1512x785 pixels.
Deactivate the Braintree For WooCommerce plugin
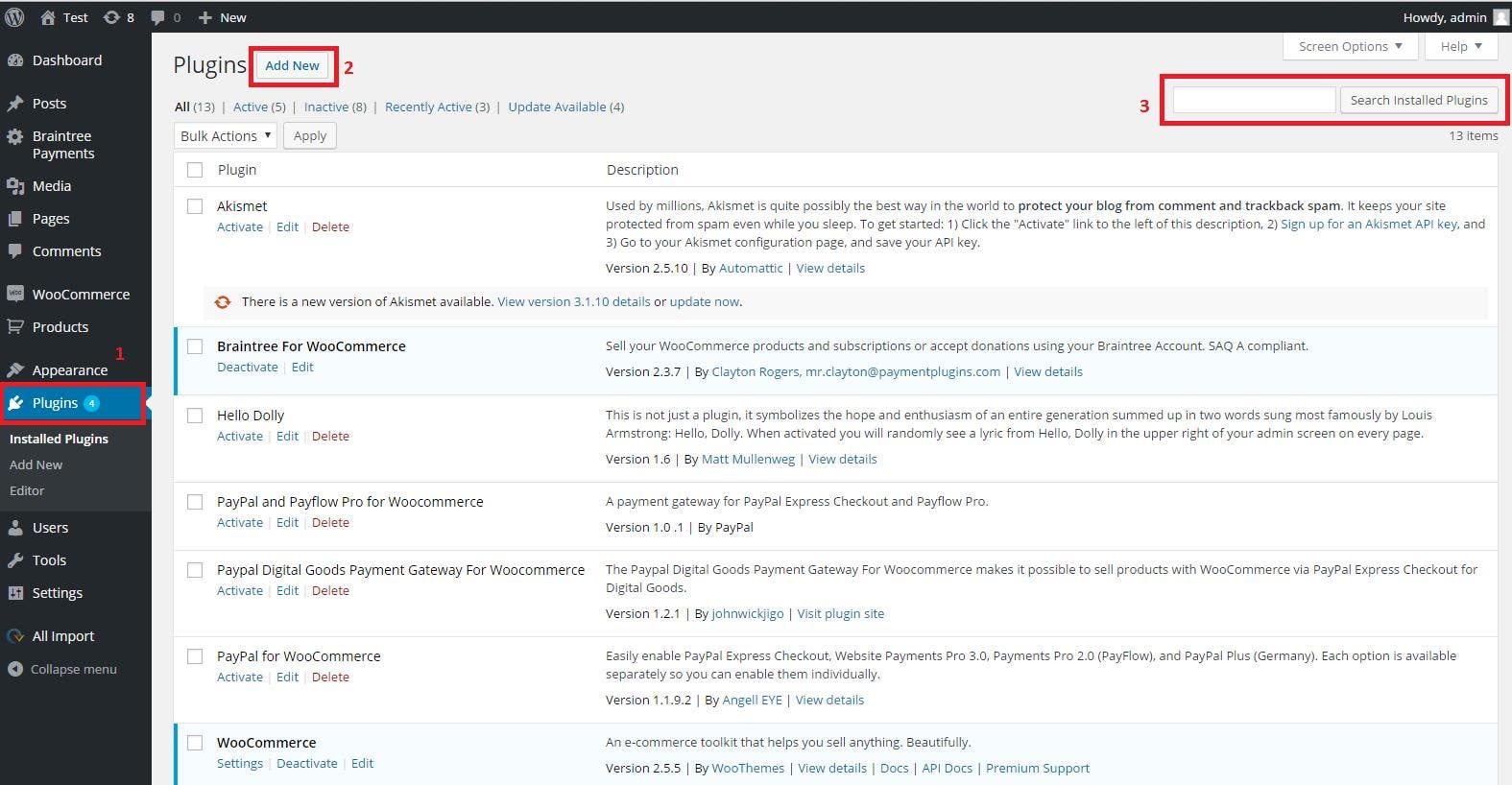tap(247, 368)
